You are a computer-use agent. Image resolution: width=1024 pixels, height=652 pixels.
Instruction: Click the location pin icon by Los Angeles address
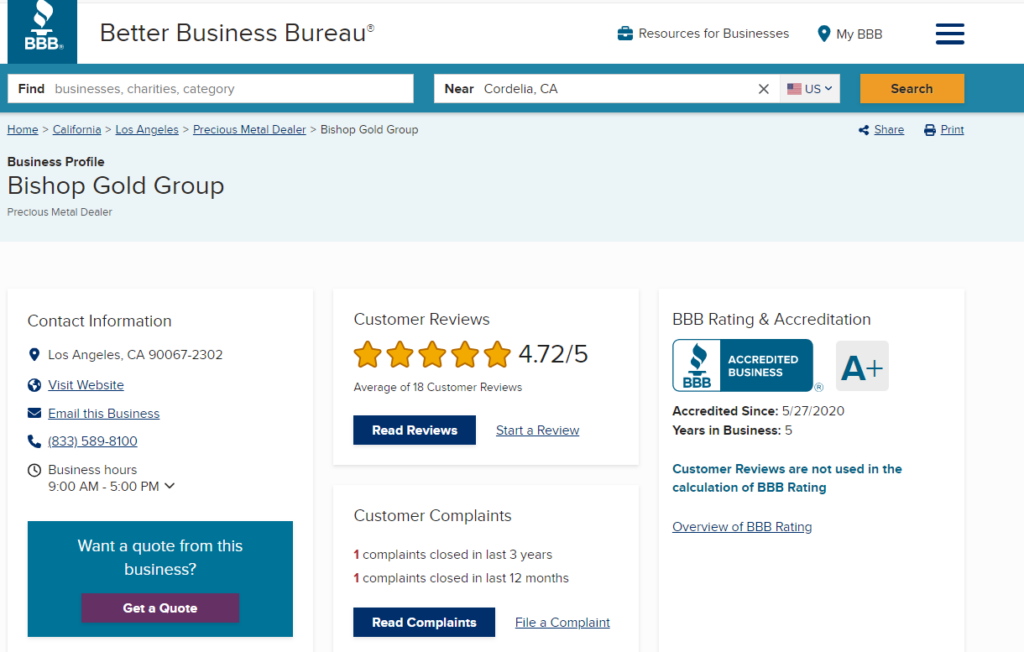35,355
